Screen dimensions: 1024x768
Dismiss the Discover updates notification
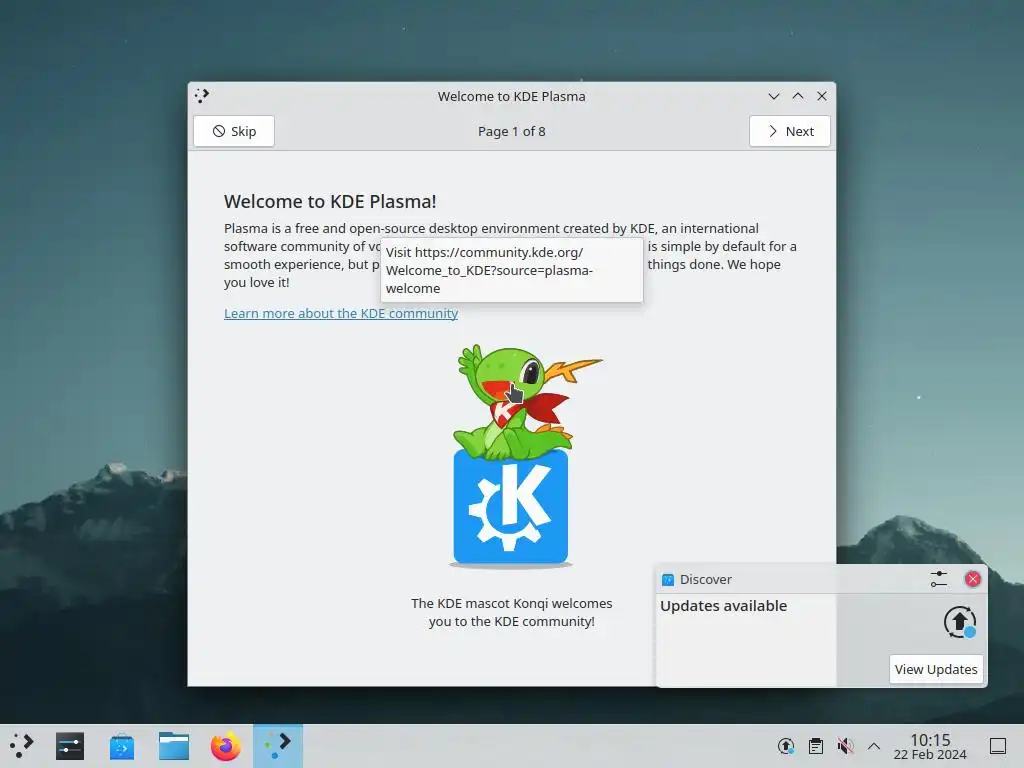[972, 579]
